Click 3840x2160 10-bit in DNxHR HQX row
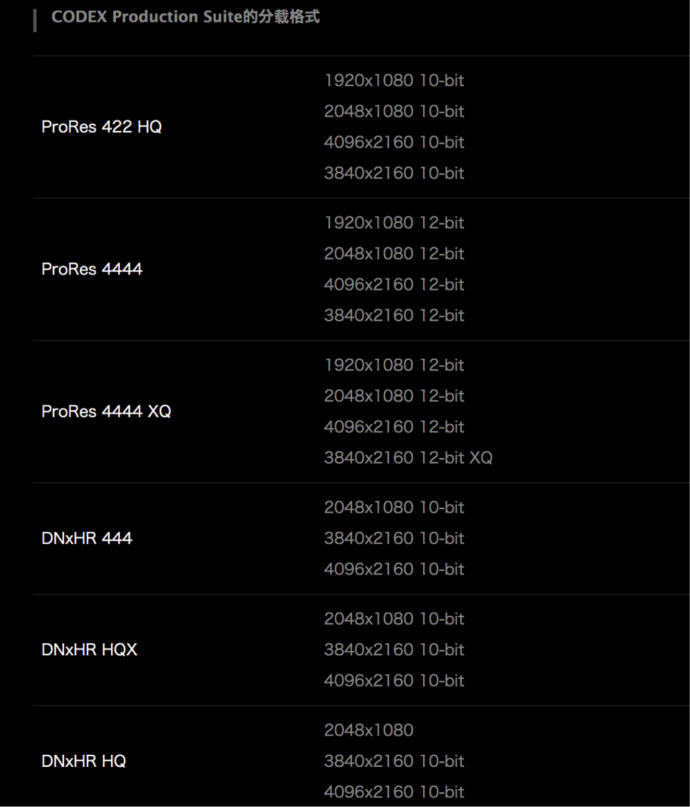This screenshot has height=807, width=690. pos(394,650)
